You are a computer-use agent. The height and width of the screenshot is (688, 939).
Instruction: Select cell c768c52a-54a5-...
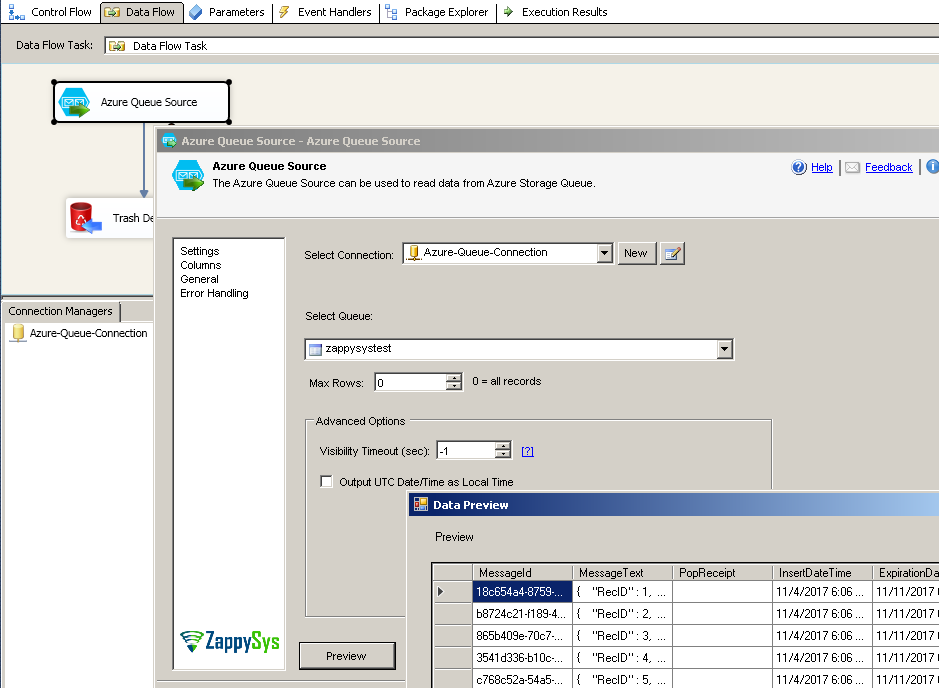522,679
